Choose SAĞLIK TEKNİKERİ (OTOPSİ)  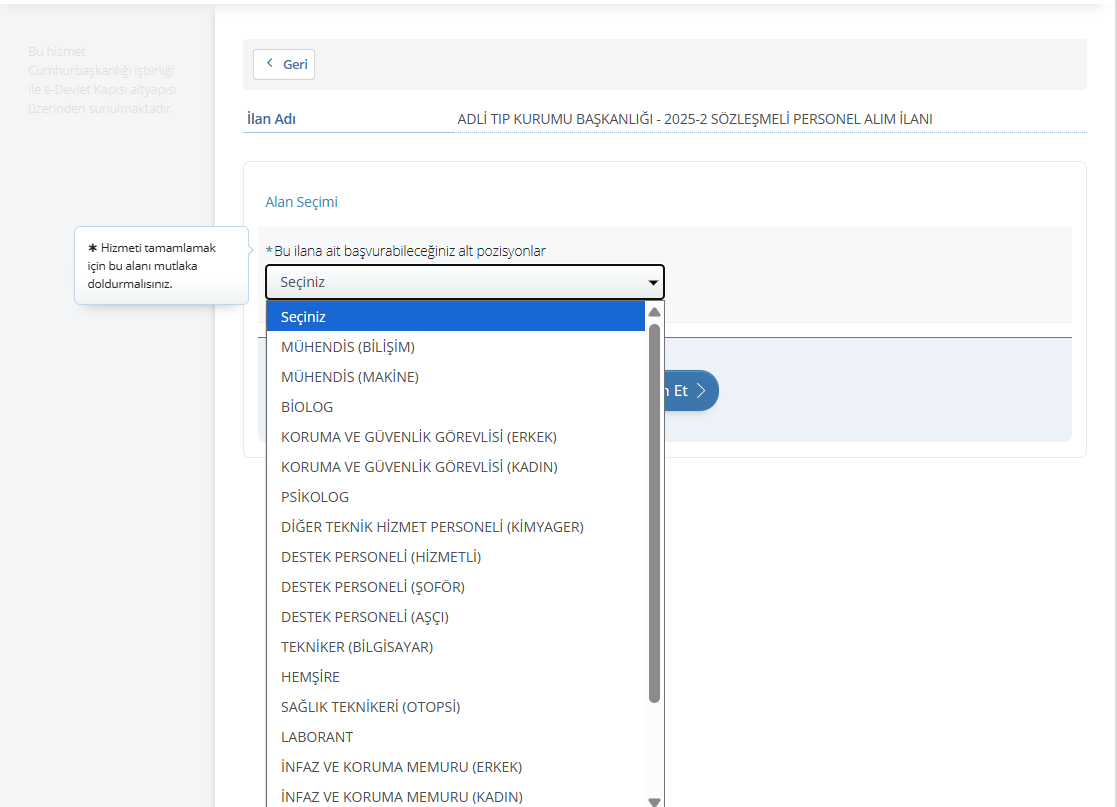pos(455,707)
